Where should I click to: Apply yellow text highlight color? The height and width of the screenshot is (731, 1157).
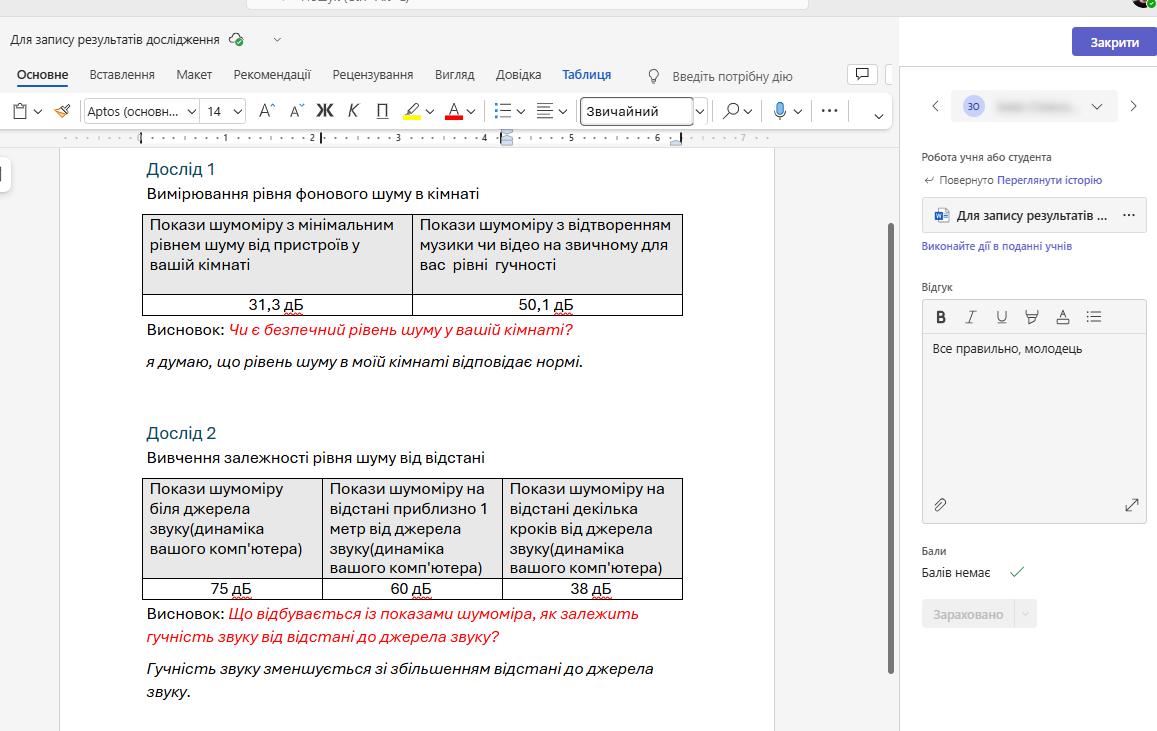coord(412,111)
